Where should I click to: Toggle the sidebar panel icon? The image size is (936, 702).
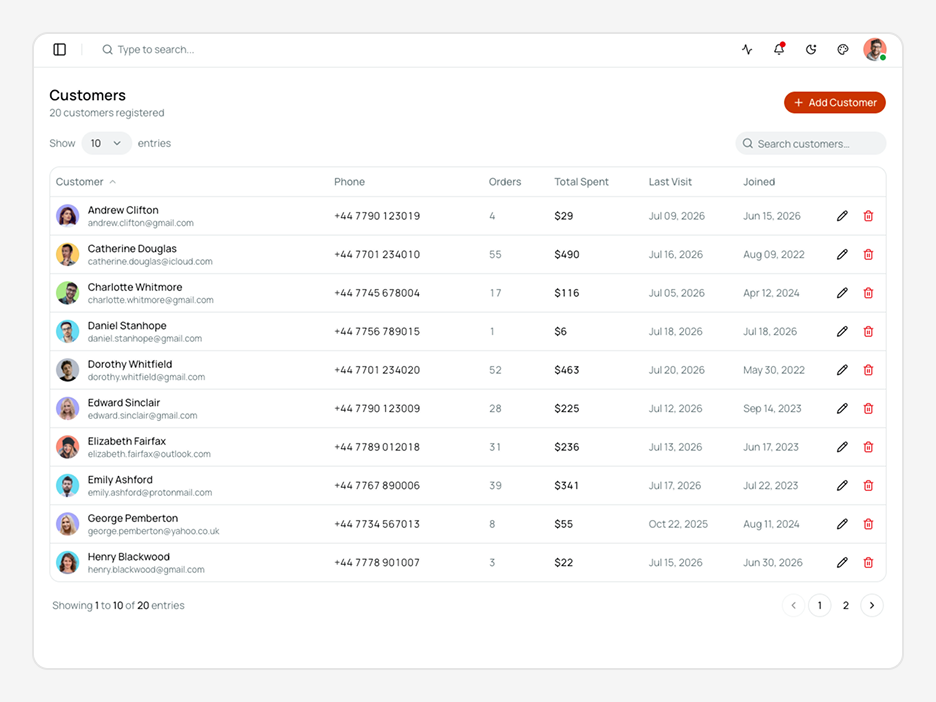coord(60,50)
